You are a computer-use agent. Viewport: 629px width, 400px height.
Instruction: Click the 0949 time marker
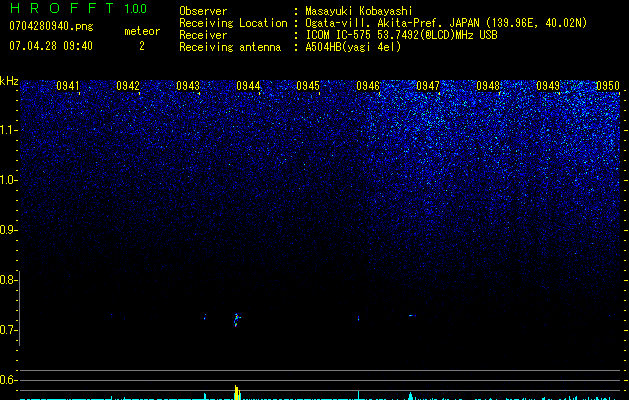pyautogui.click(x=548, y=86)
